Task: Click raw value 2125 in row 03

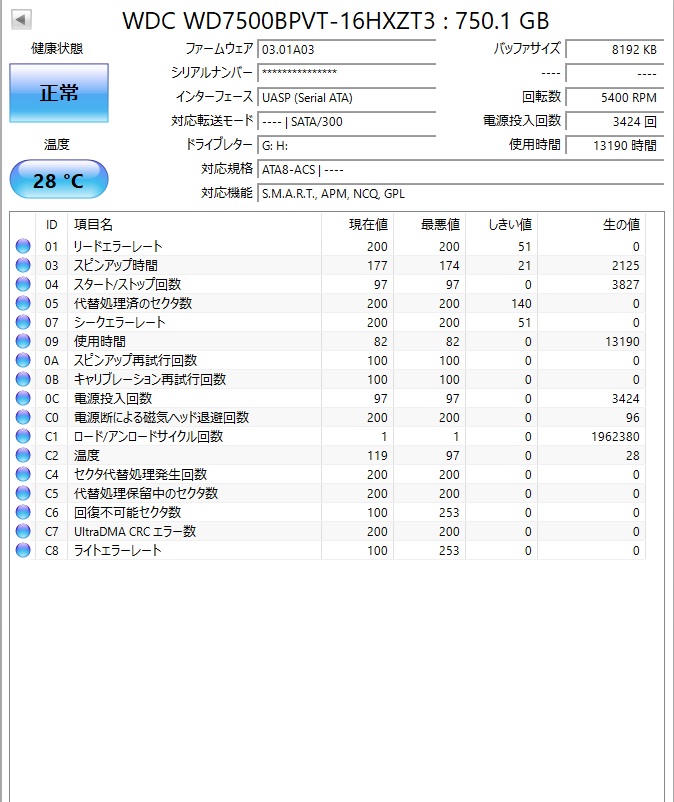Action: tap(626, 265)
